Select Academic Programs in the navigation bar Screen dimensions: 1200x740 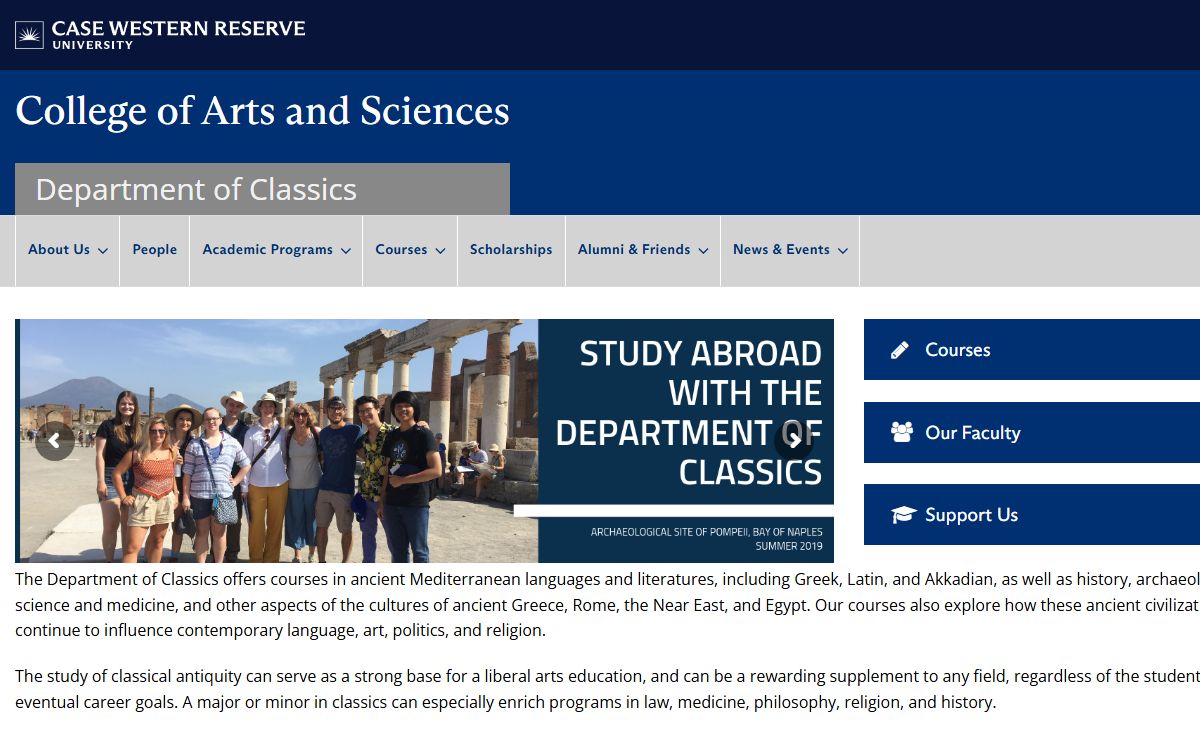pyautogui.click(x=267, y=250)
